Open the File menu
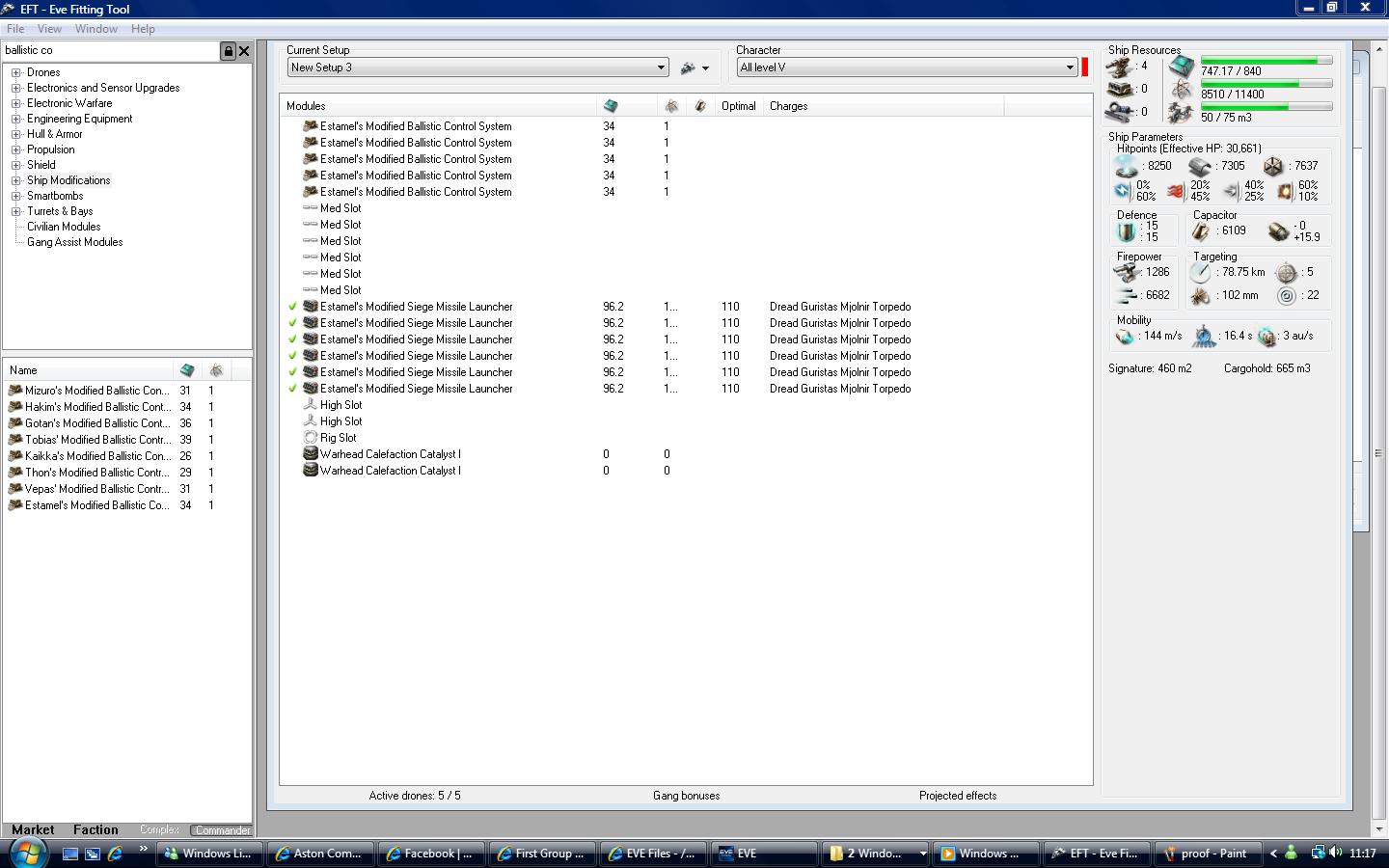The height and width of the screenshot is (868, 1389). tap(15, 29)
